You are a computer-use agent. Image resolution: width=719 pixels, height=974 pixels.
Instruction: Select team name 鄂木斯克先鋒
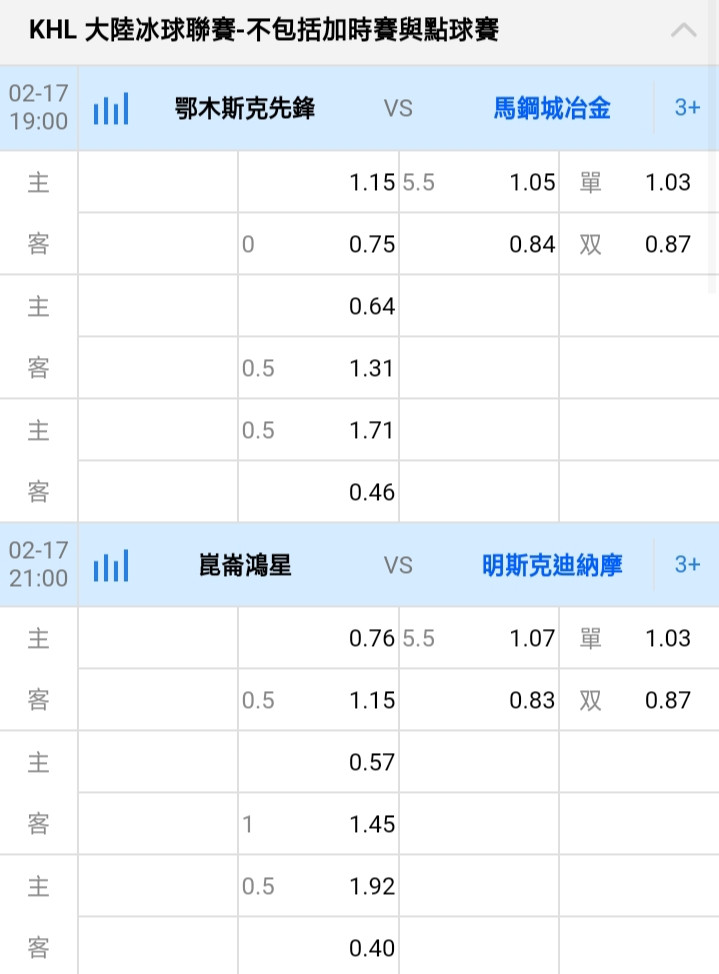pos(245,109)
